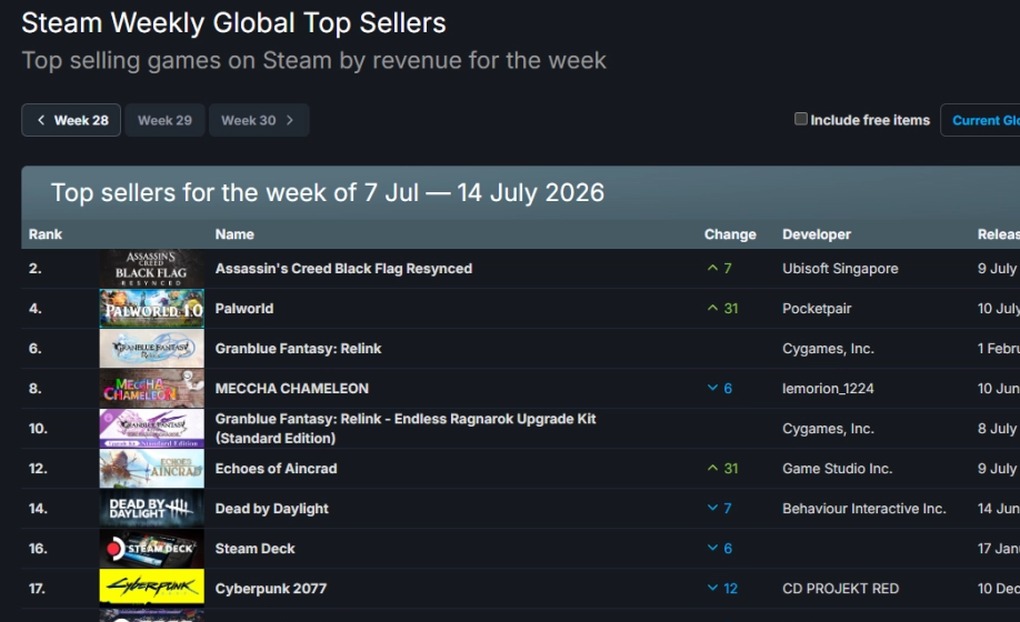Open Assassin's Creed Black Flag Resynced thumbnail
This screenshot has height=622, width=1020.
coord(152,268)
